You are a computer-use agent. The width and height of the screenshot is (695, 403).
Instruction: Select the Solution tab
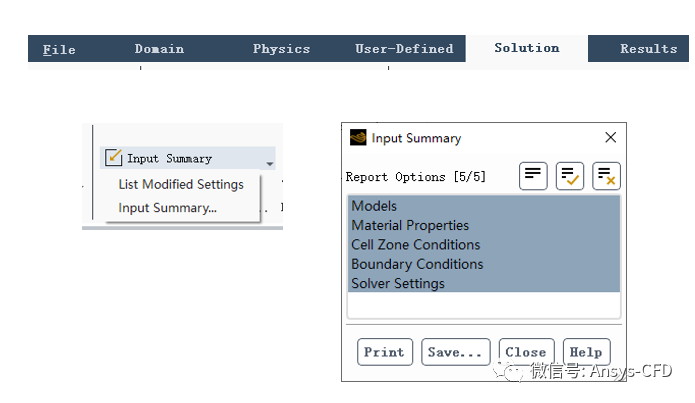coord(526,48)
